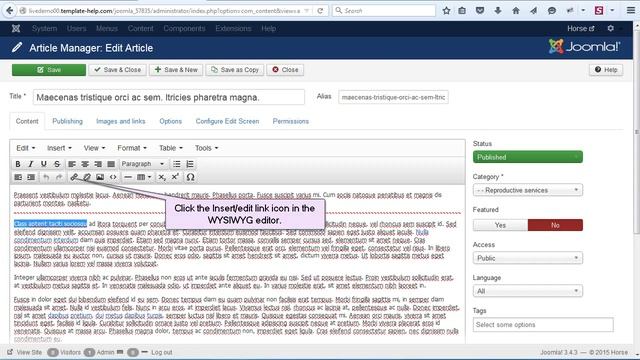Center-align the paragraph
Screen dimensions: 640x360
pyautogui.click(x=85, y=164)
